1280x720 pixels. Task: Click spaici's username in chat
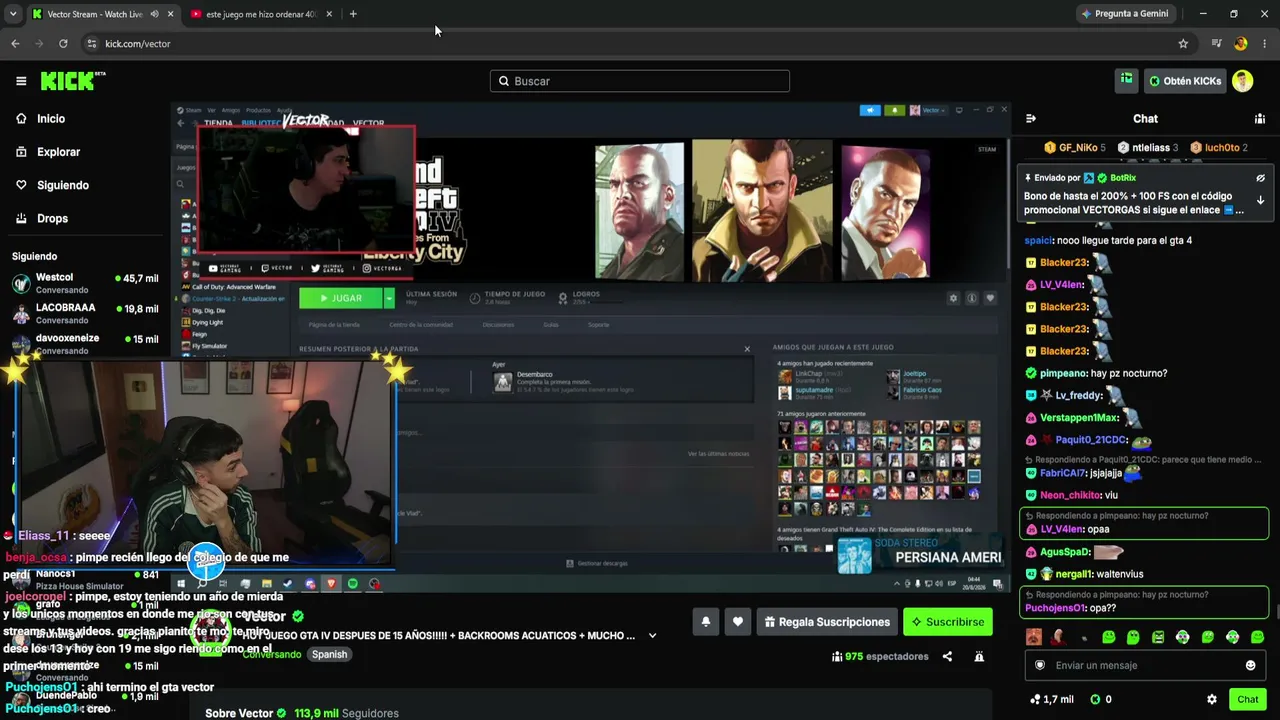(1038, 241)
